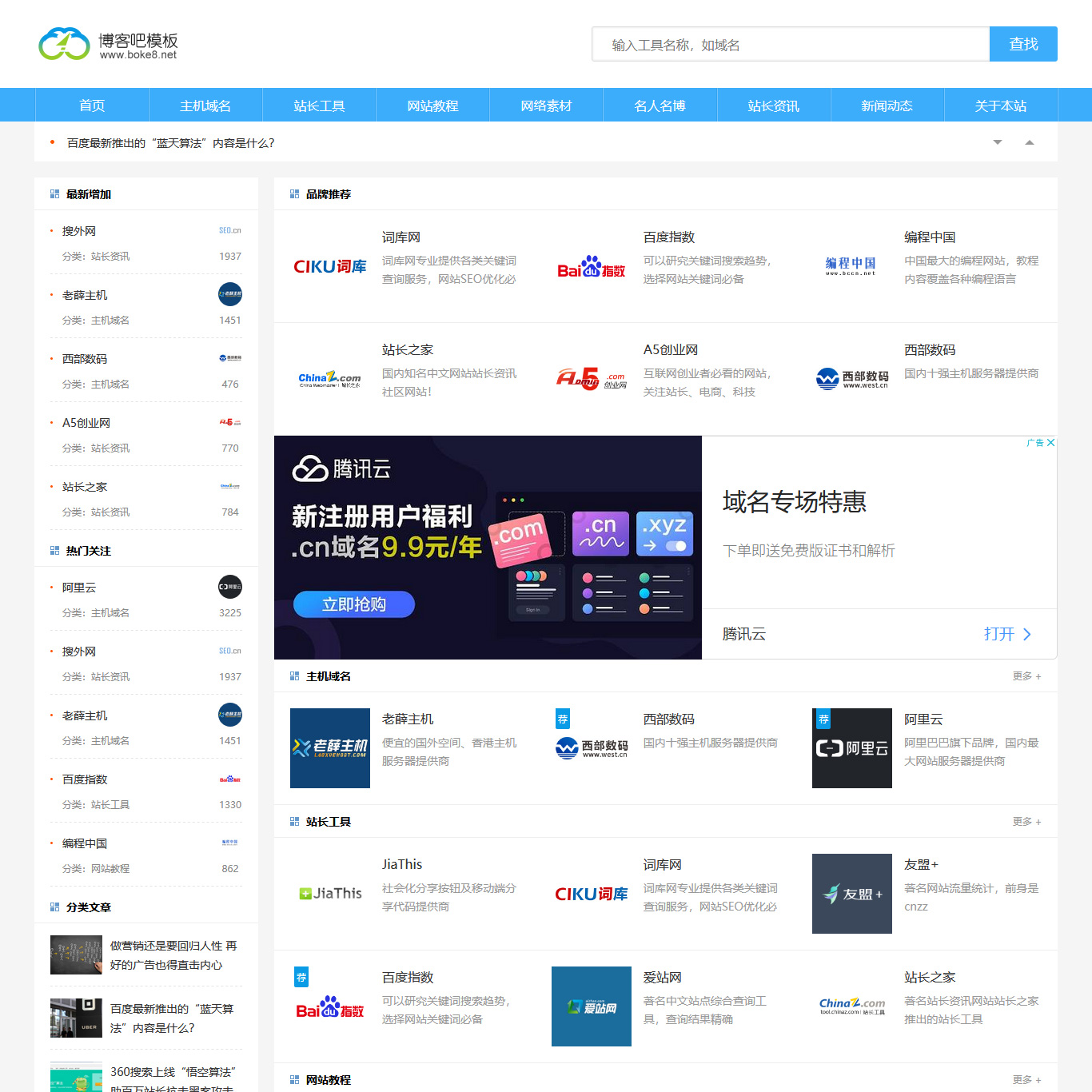The image size is (1092, 1092).
Task: Open the 友盟+ title link
Action: [921, 865]
